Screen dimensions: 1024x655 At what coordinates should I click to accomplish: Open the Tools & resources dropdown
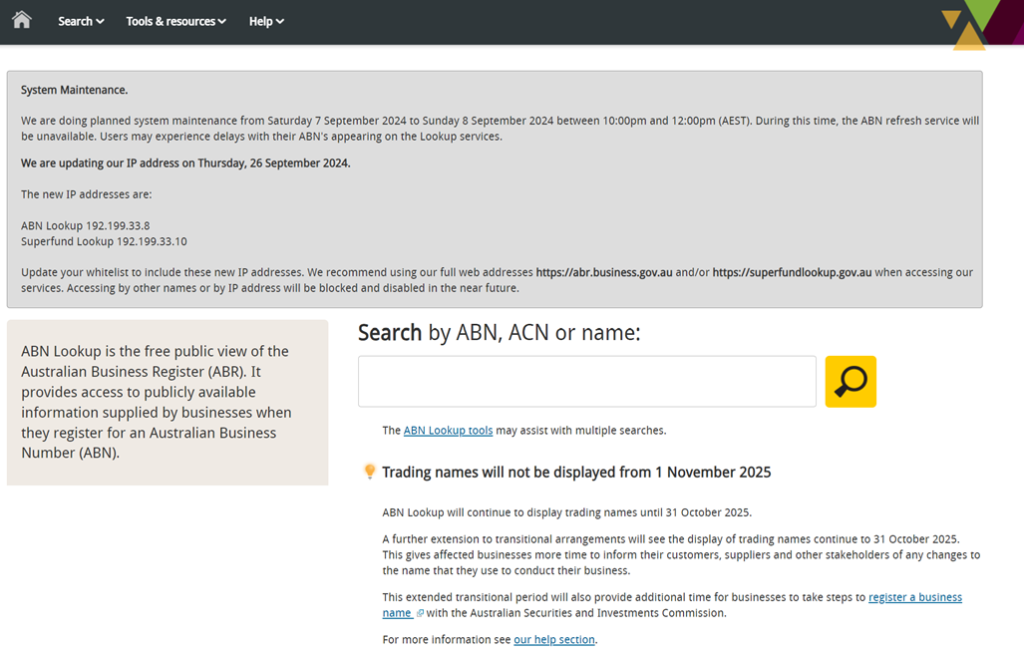pyautogui.click(x=176, y=21)
